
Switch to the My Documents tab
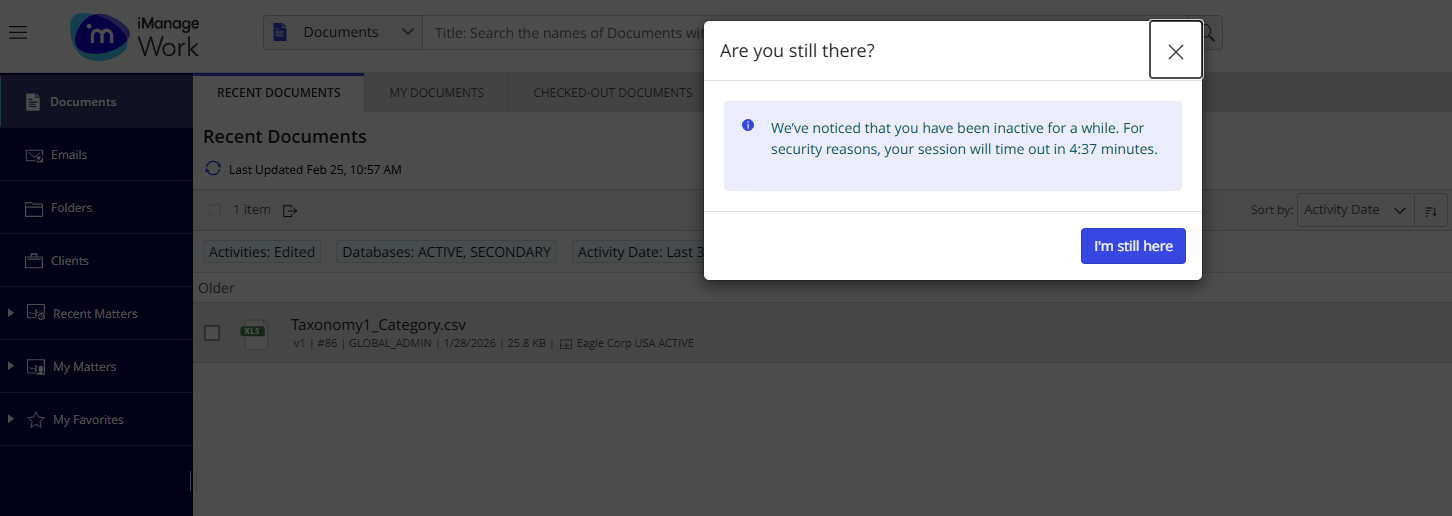click(436, 93)
